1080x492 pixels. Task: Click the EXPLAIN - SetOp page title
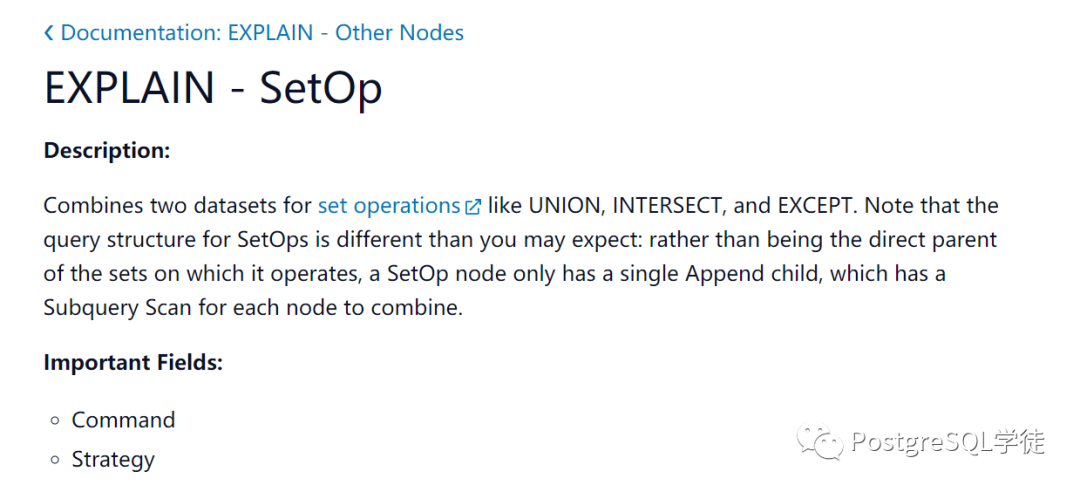[x=213, y=89]
